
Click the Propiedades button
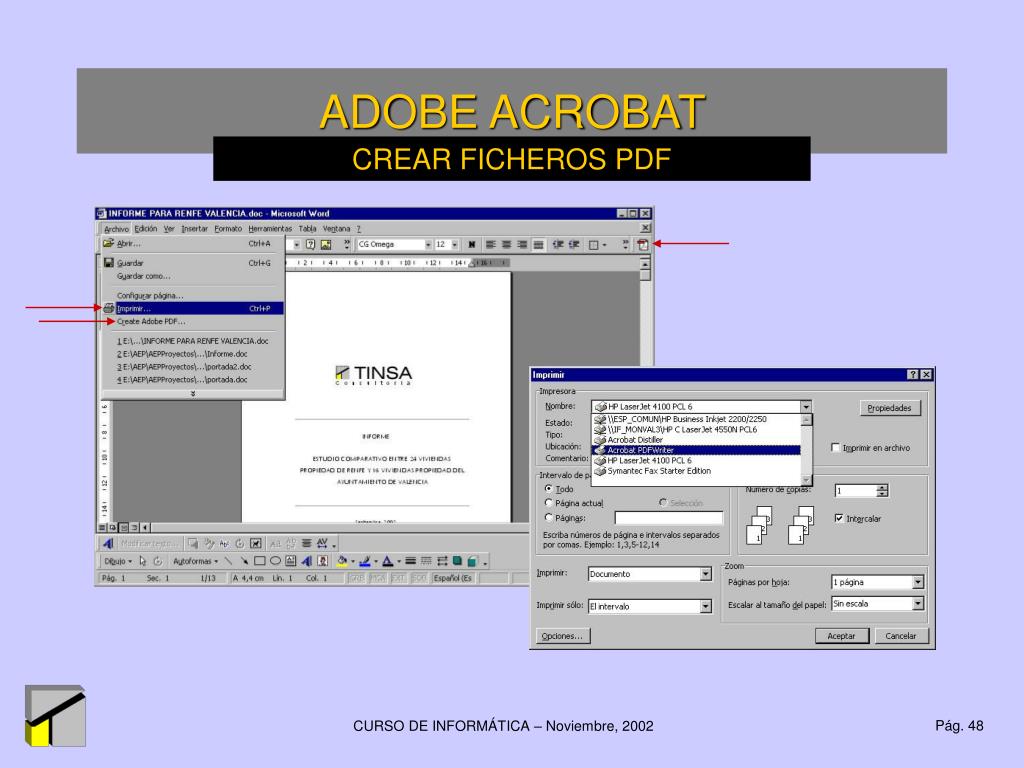coord(889,408)
